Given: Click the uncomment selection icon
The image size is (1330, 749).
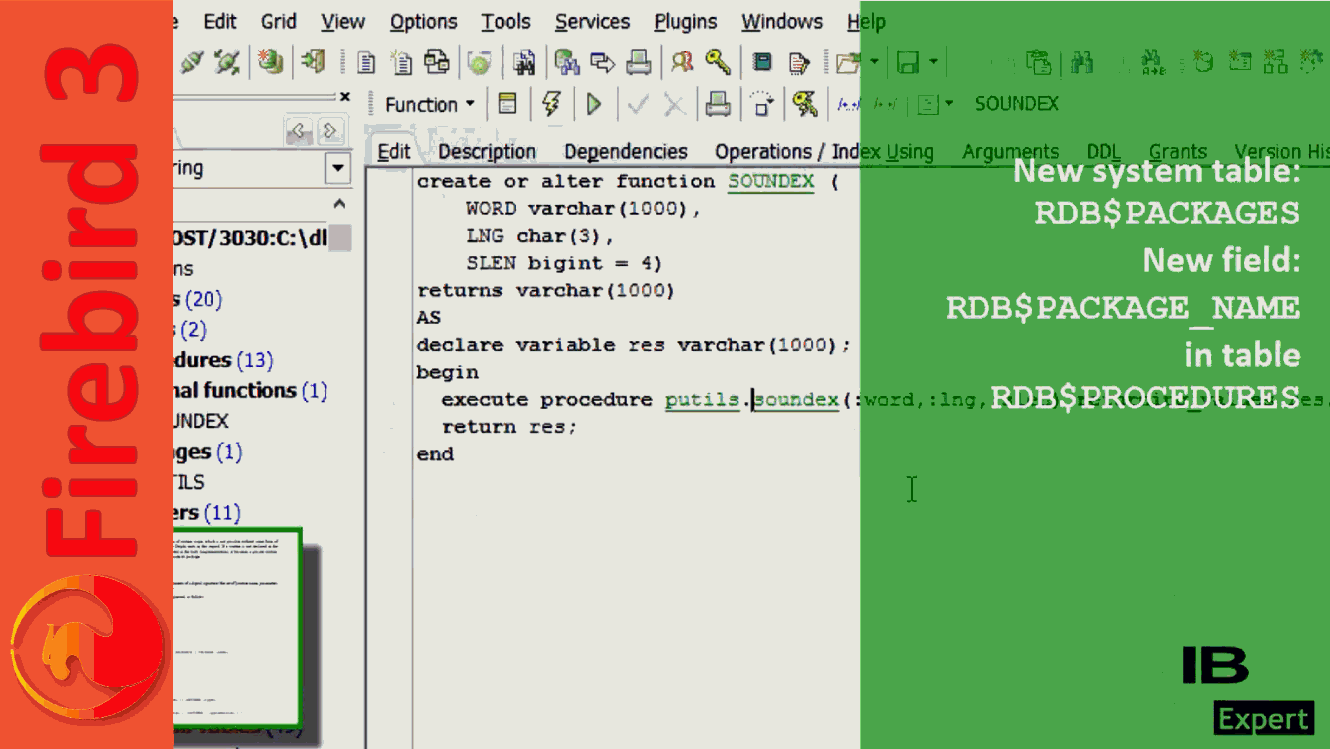Looking at the screenshot, I should 885,104.
